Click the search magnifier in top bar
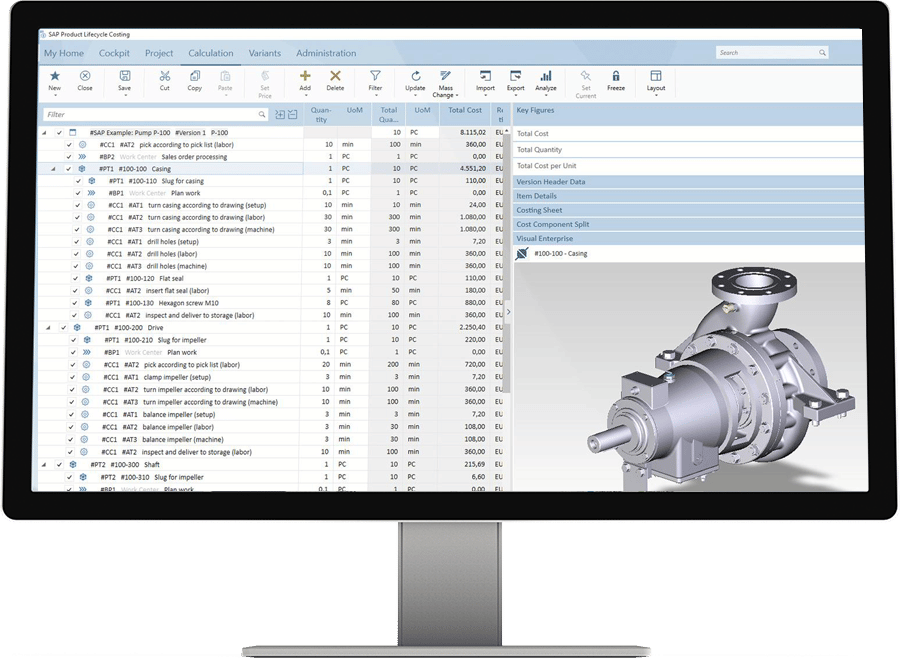The height and width of the screenshot is (658, 900). (x=823, y=53)
